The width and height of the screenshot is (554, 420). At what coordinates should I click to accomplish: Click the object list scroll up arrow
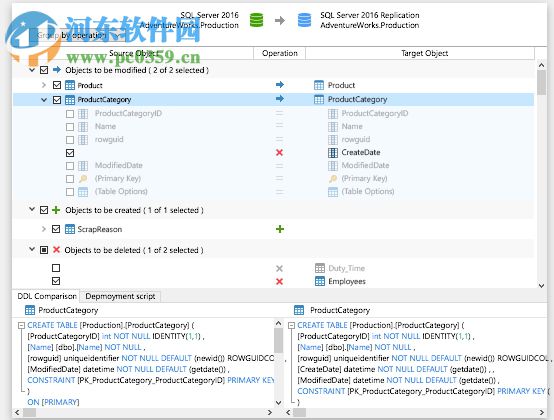click(541, 65)
